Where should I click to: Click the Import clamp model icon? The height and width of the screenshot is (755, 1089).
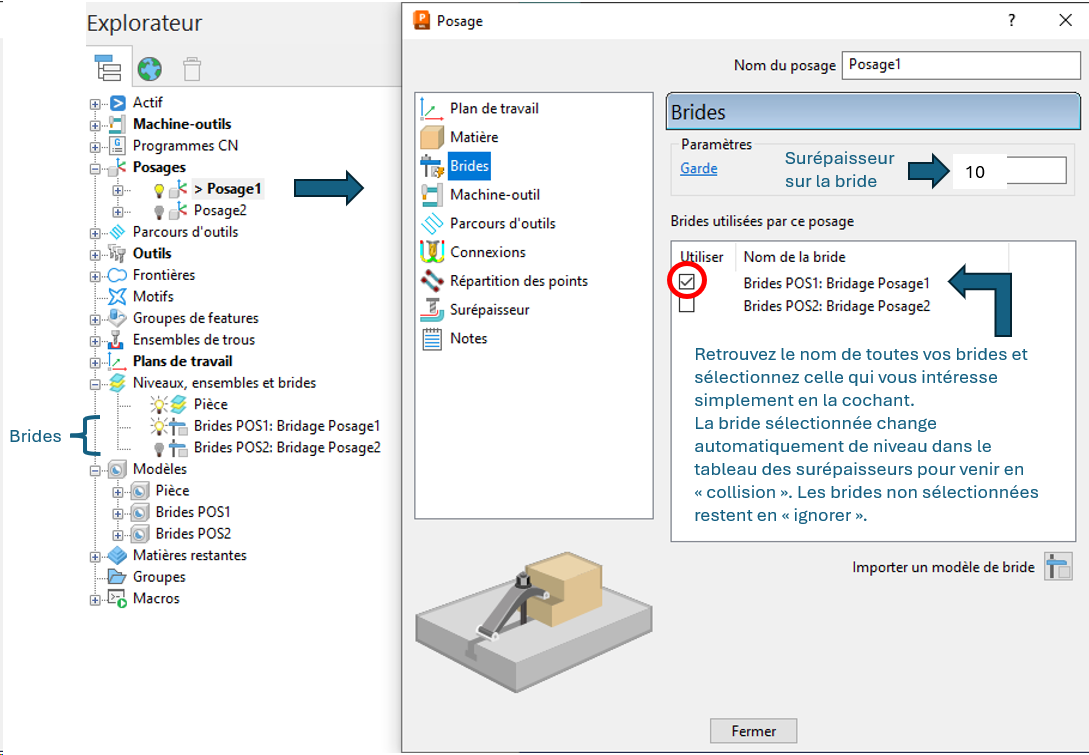[1058, 567]
